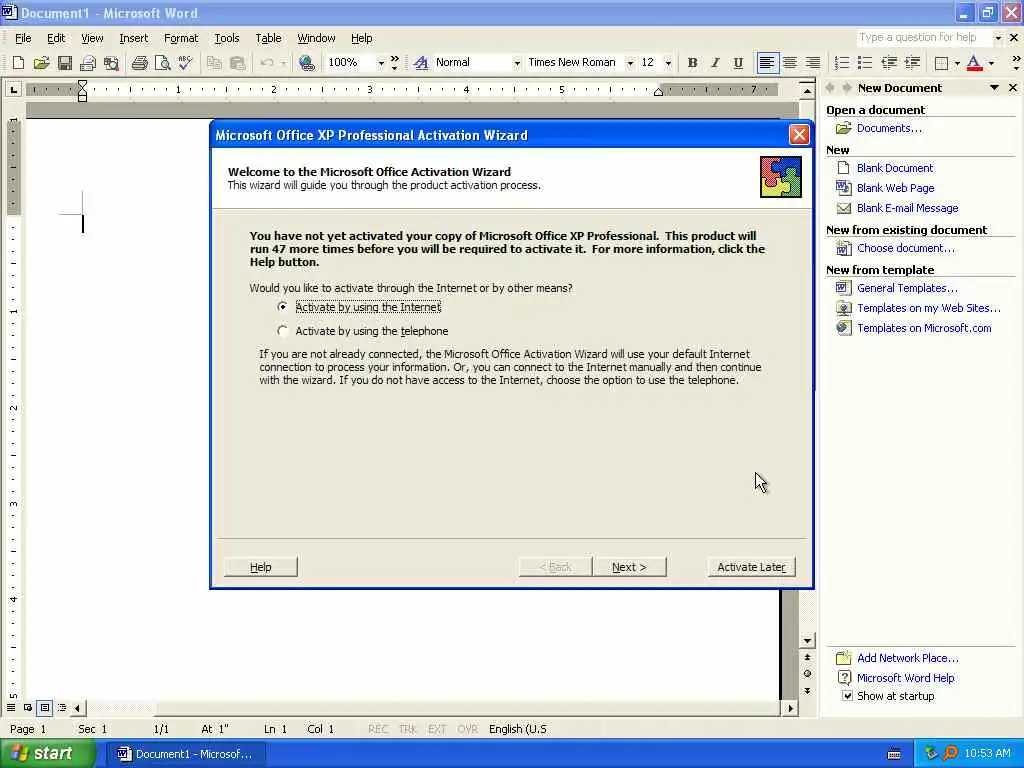This screenshot has width=1024, height=768.
Task: Toggle REC macro recording status indicator
Action: pyautogui.click(x=378, y=729)
